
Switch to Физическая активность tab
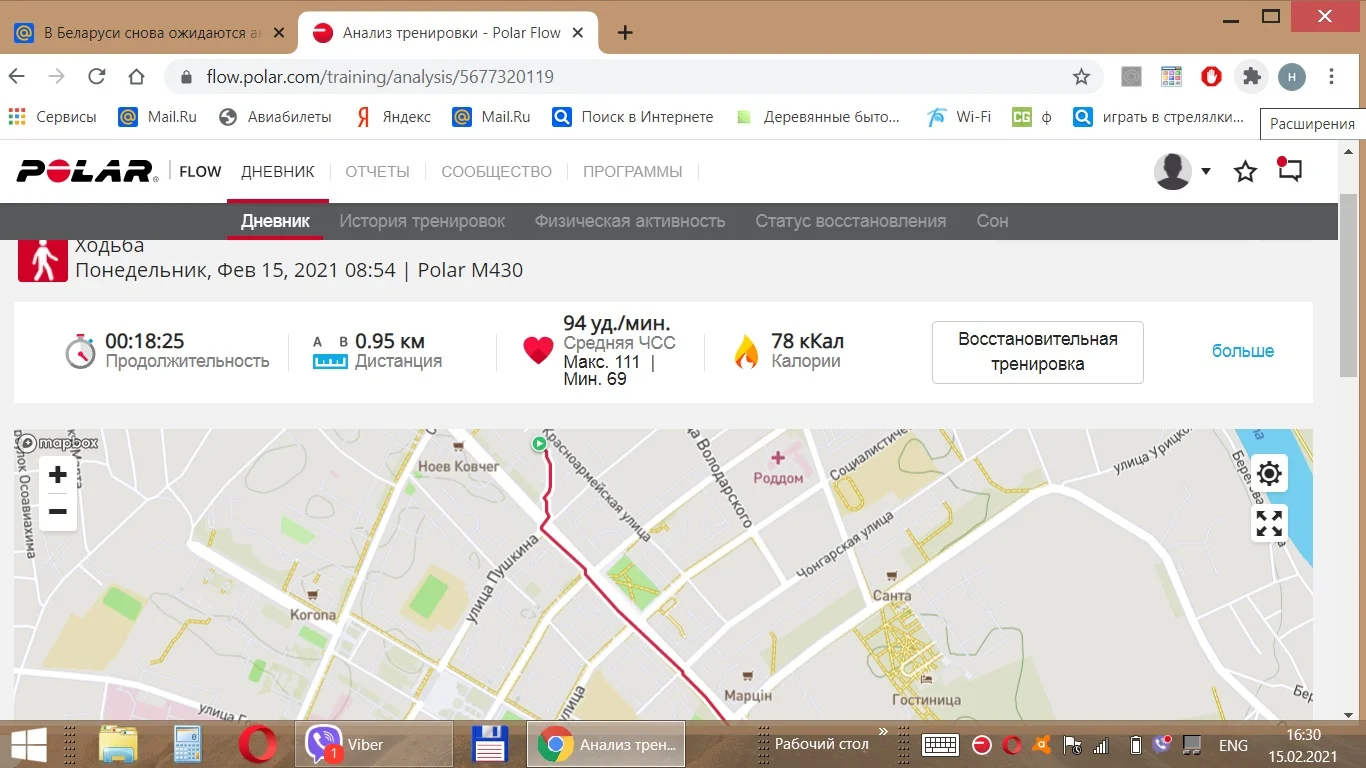tap(630, 221)
